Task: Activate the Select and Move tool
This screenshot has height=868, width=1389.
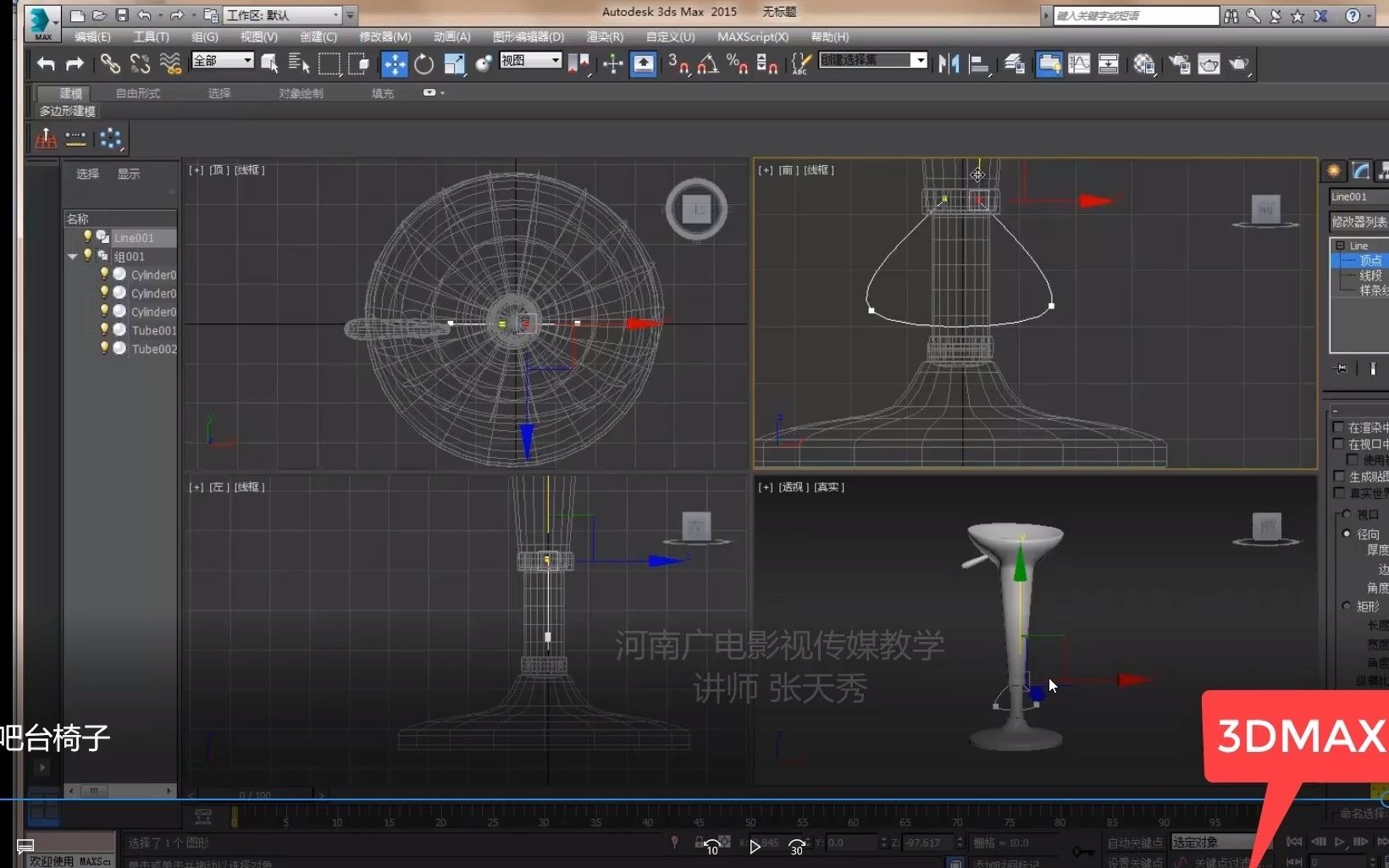Action: pos(394,64)
